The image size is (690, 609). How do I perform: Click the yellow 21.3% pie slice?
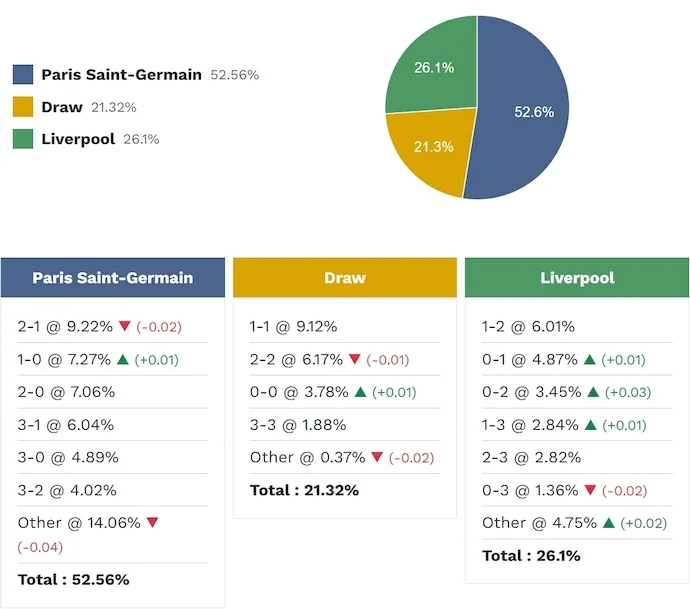pos(430,150)
